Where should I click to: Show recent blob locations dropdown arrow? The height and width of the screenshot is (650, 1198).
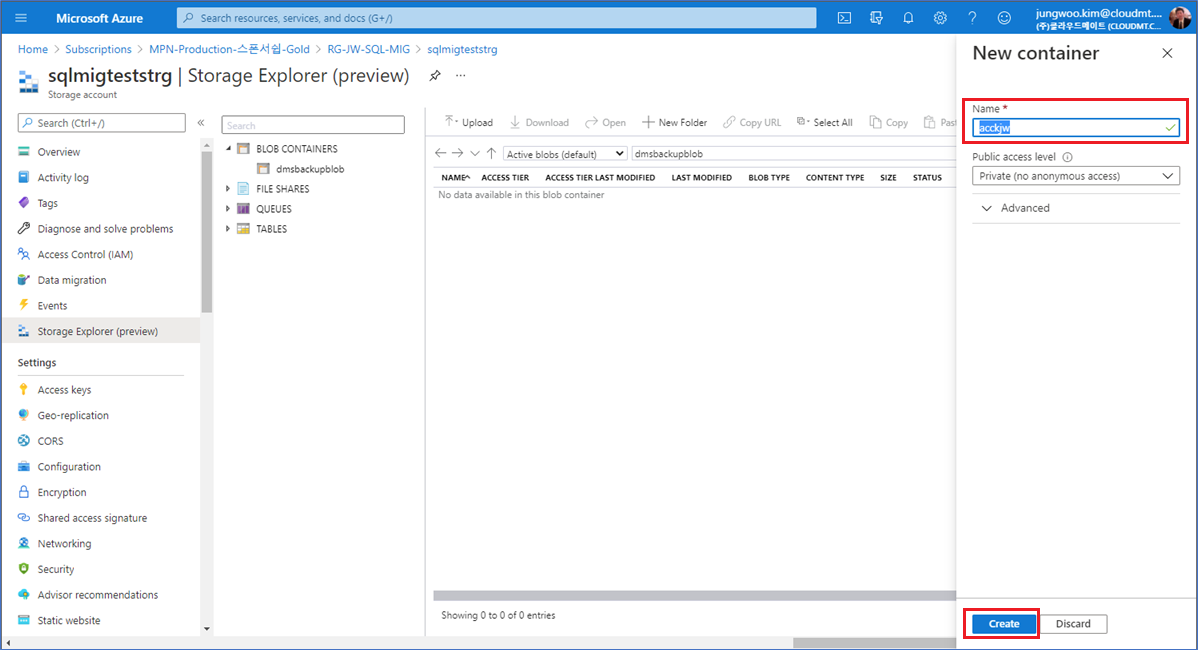coord(474,154)
